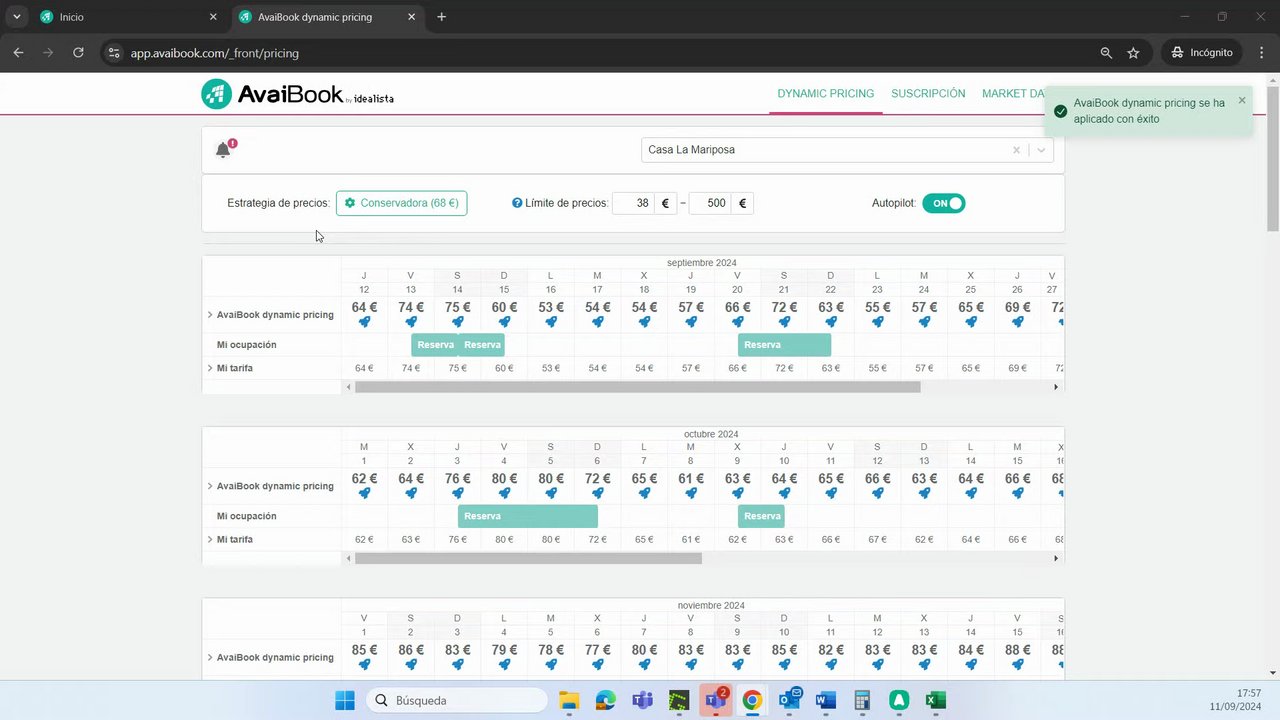Viewport: 1280px width, 720px height.
Task: Clear the Casa La Mariposa selection
Action: pos(1016,150)
